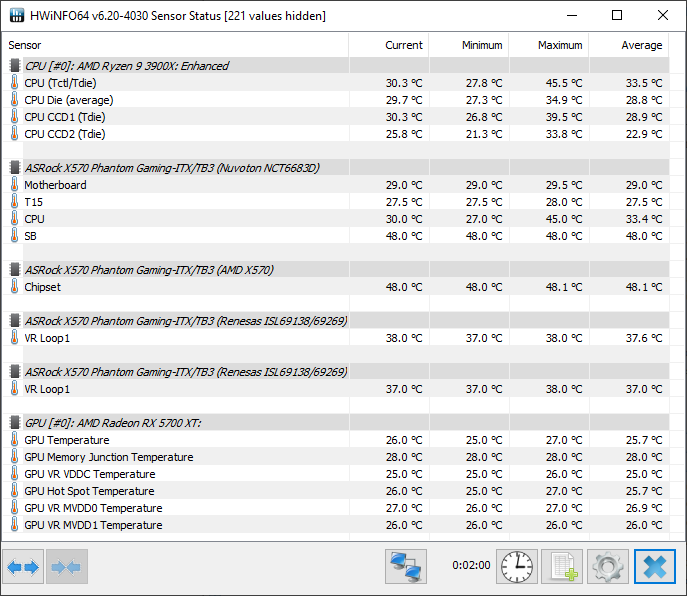Click the Average column header
687x596 pixels.
[641, 45]
